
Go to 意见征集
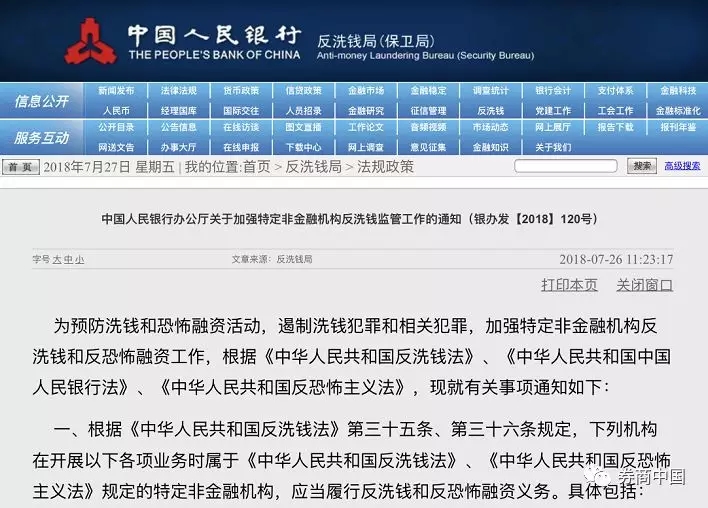click(428, 147)
